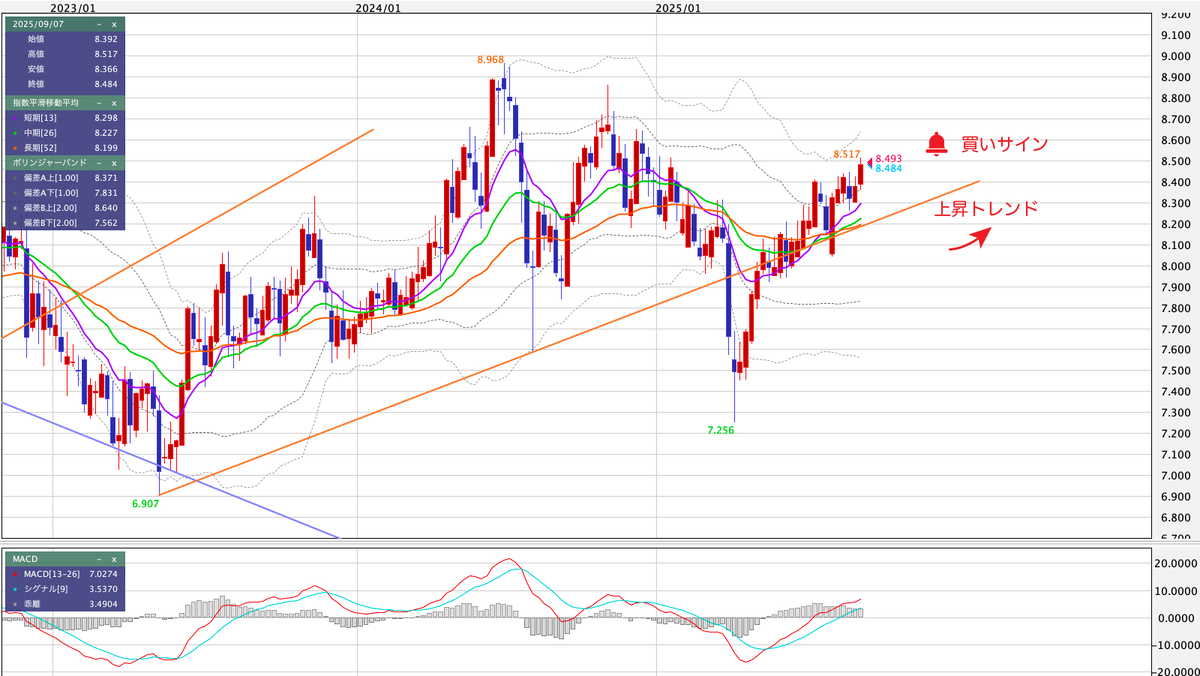Screen dimensions: 1200x676
Task: Close the MACD legend panel
Action: pyautogui.click(x=114, y=559)
